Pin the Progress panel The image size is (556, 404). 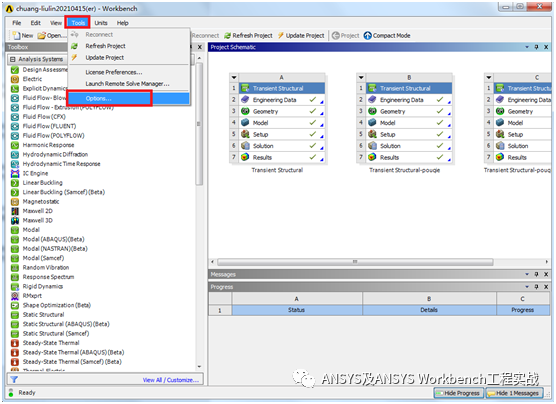[x=536, y=287]
